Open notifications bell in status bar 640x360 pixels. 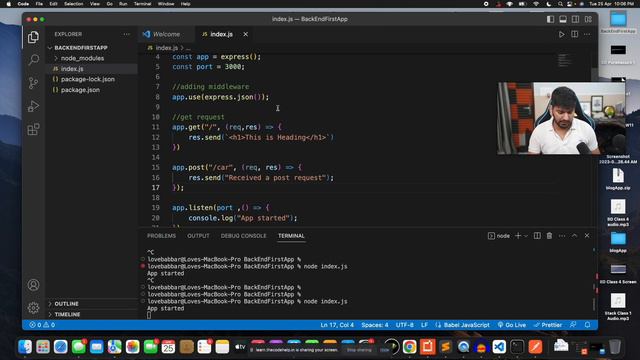[x=587, y=325]
